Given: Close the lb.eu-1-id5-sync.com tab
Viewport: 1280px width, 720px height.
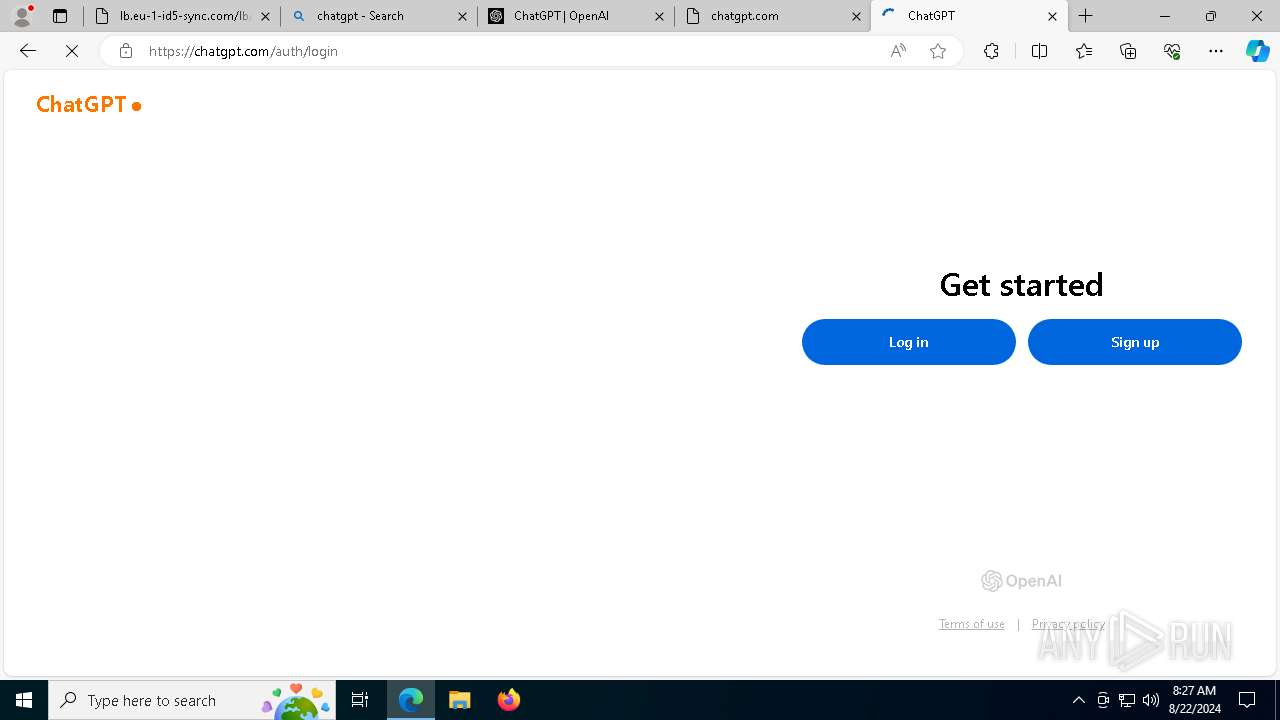Looking at the screenshot, I should [265, 16].
